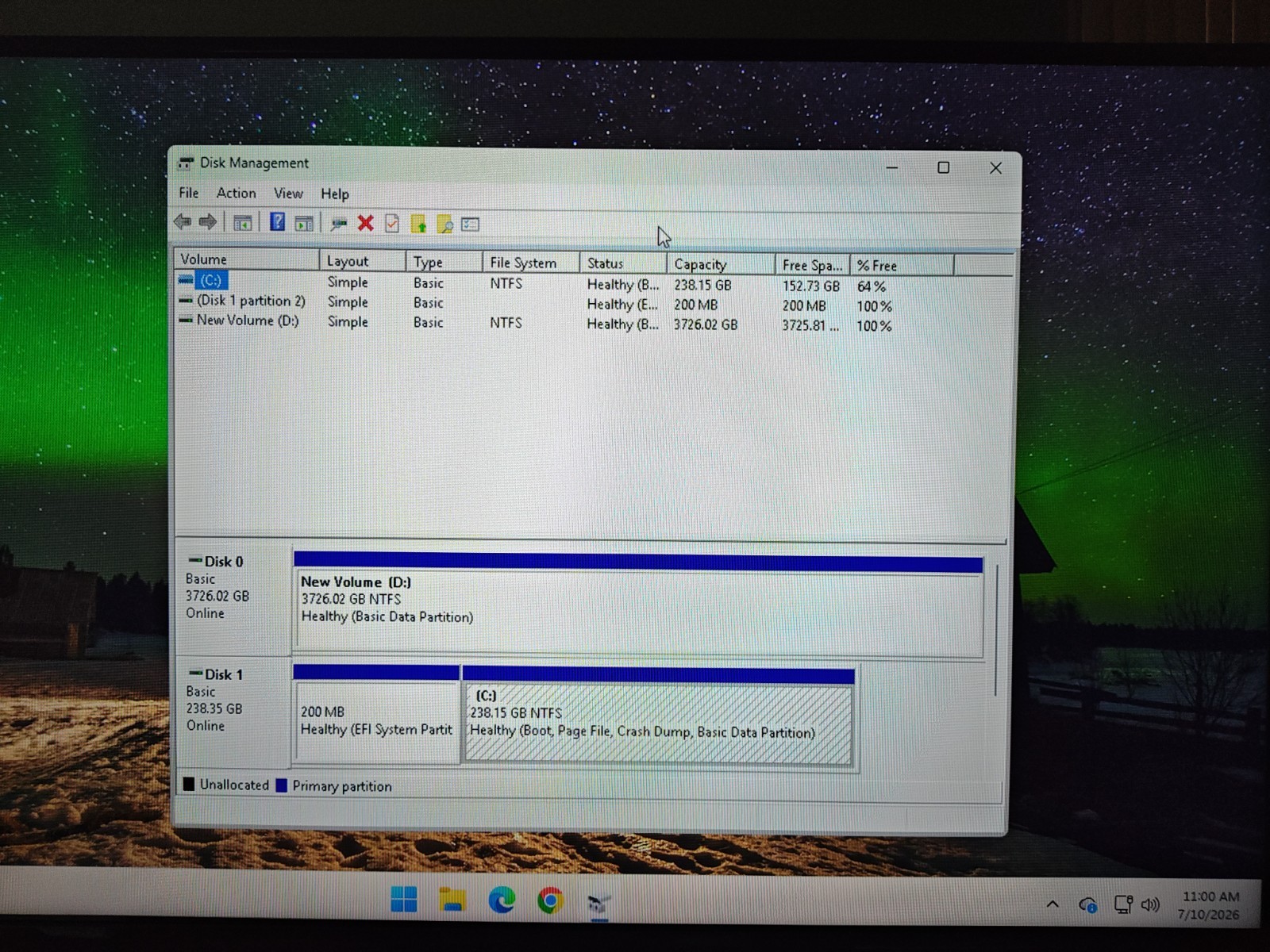Click the Forward arrow in the toolbar

(x=208, y=222)
